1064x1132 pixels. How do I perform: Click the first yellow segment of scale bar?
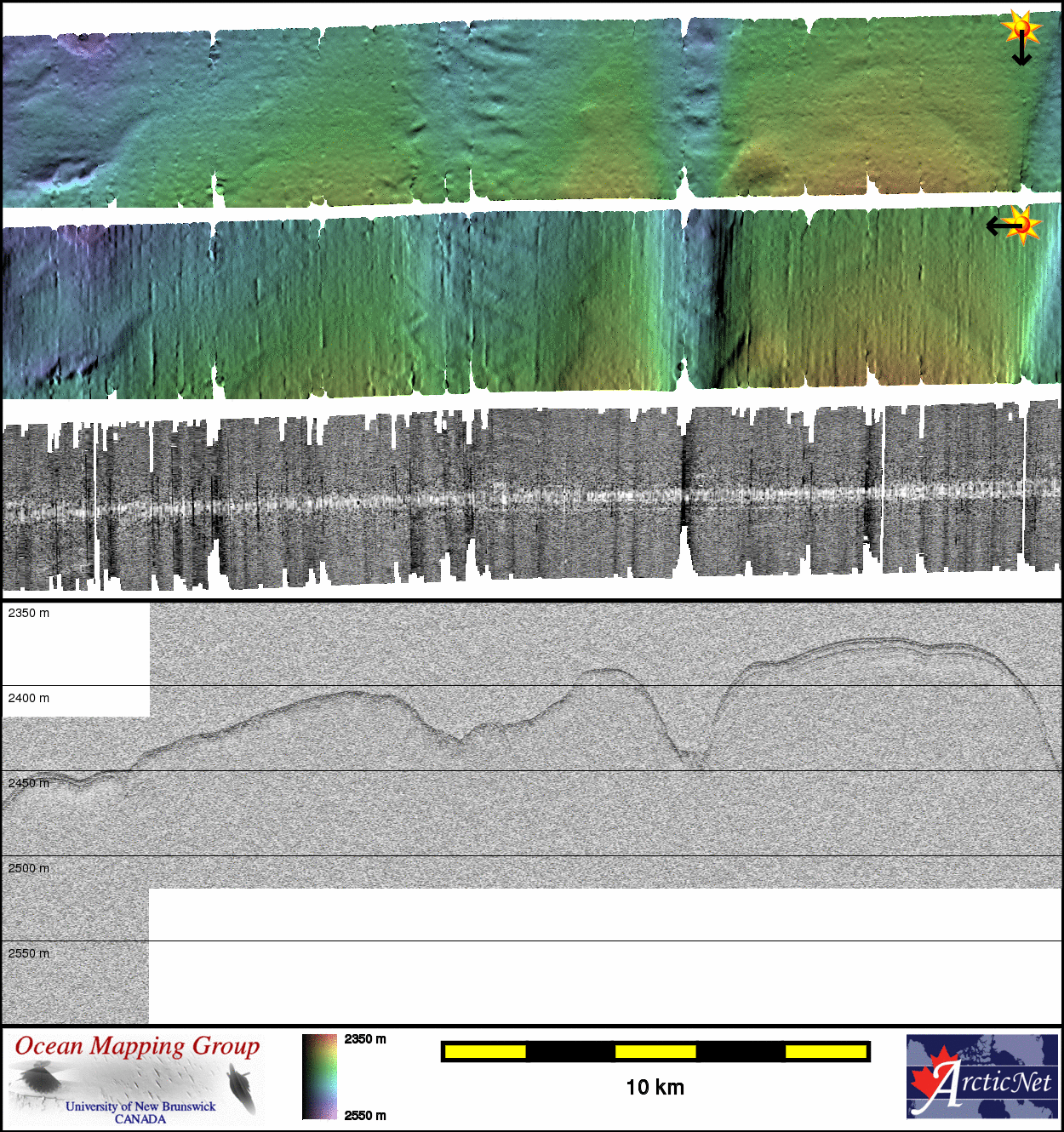[485, 1052]
